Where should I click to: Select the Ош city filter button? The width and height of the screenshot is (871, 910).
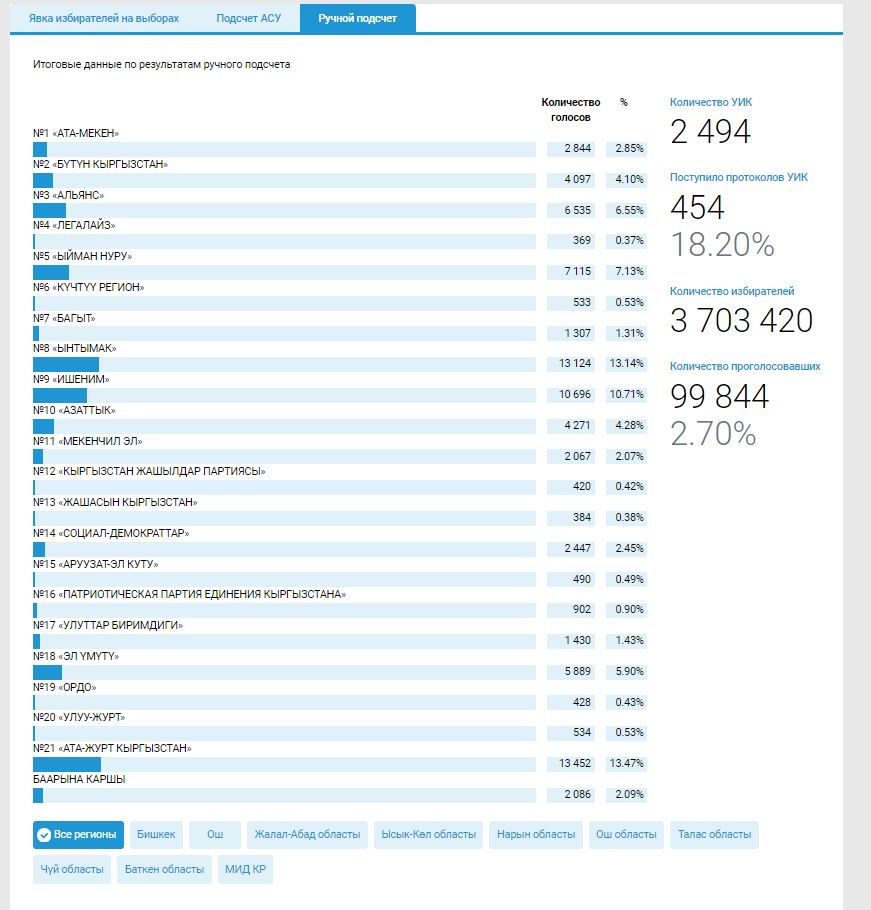point(215,835)
